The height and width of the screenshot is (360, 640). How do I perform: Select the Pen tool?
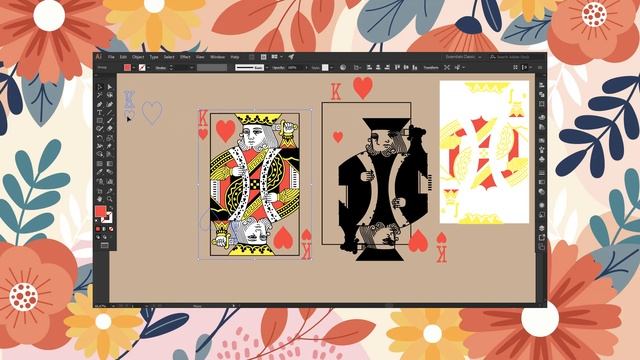[100, 104]
